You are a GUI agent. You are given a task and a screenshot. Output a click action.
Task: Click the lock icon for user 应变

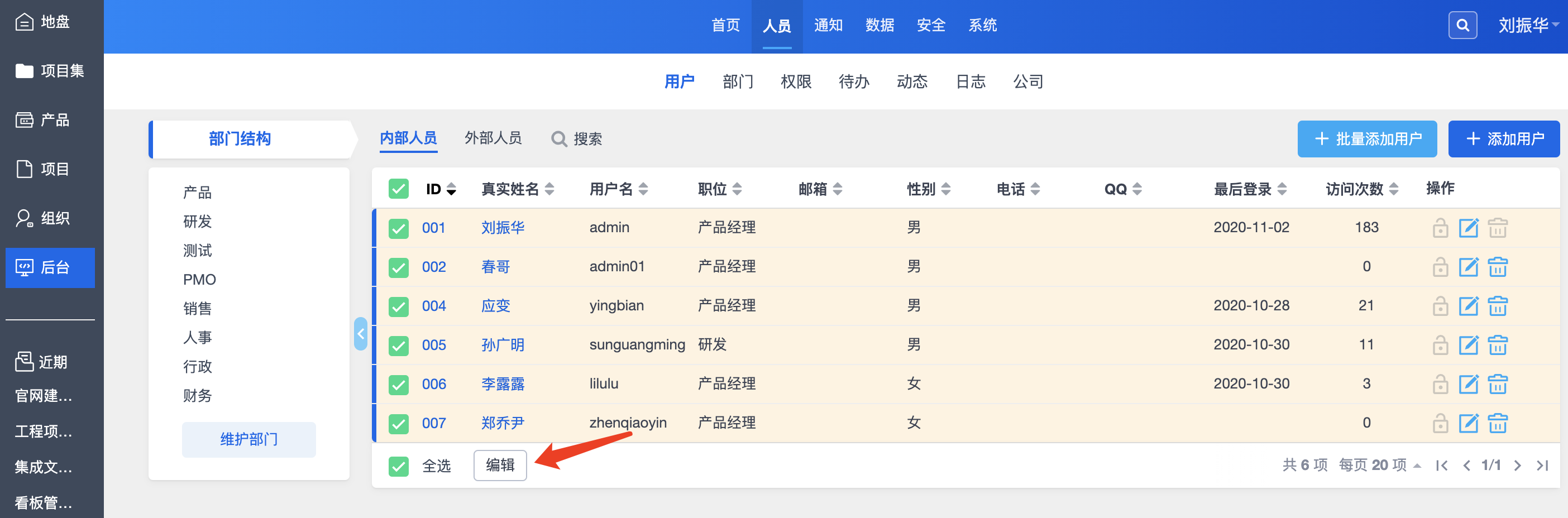pyautogui.click(x=1440, y=306)
